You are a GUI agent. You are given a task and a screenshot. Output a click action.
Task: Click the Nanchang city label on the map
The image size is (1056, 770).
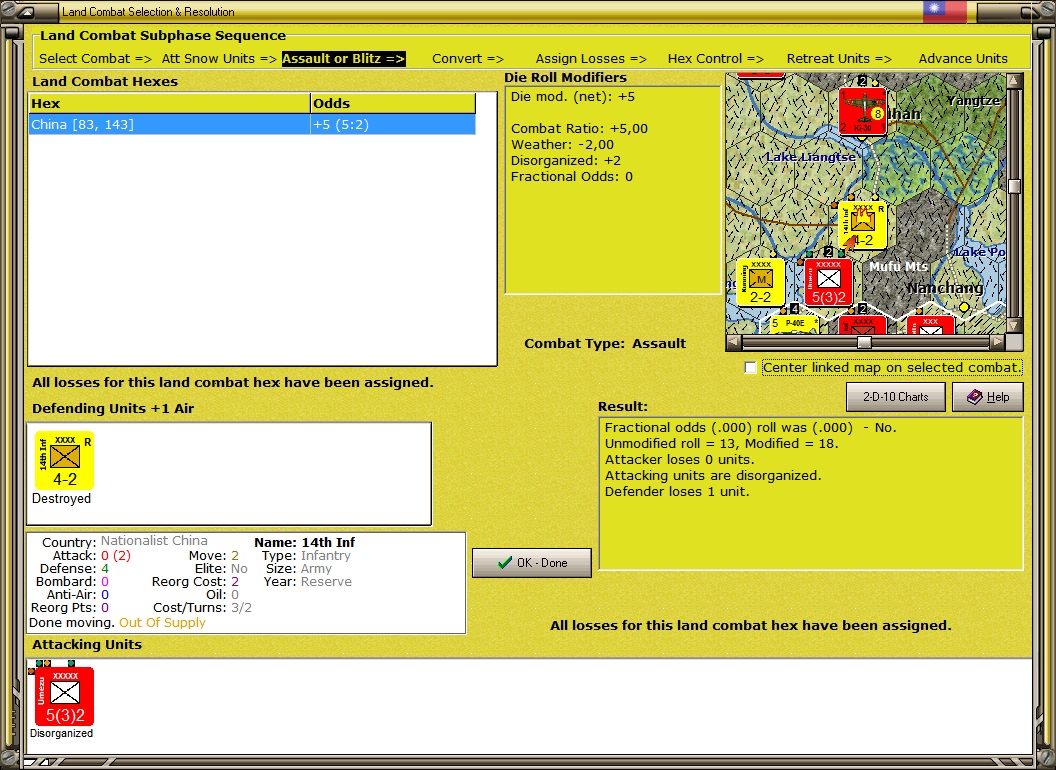944,288
